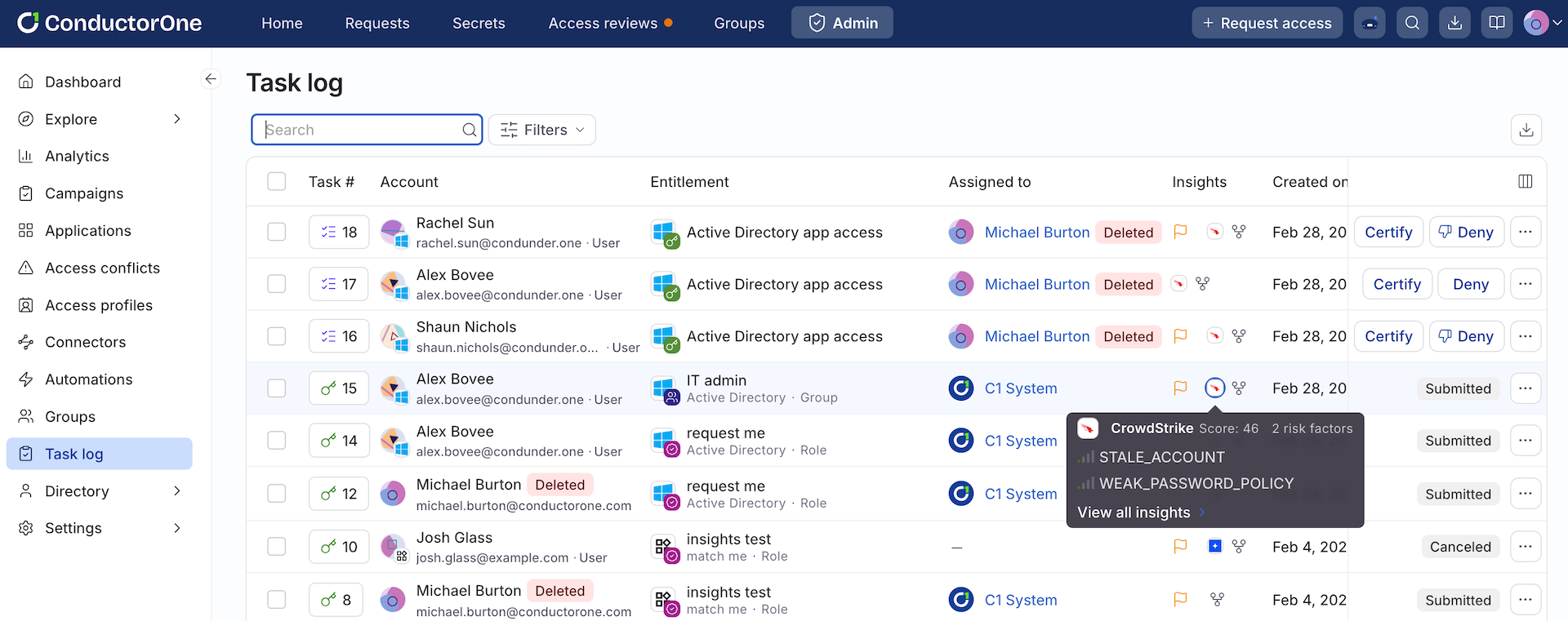Collapse the sidebar with the arrow icon
Image resolution: width=1568 pixels, height=621 pixels.
tap(211, 79)
